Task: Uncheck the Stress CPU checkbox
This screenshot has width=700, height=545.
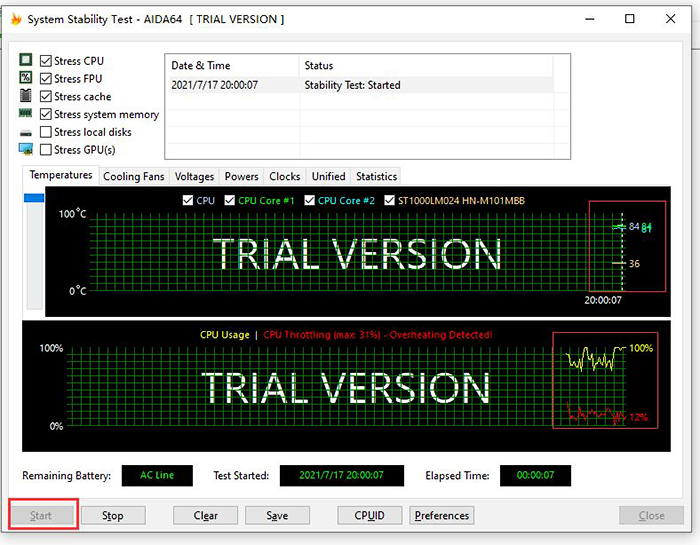Action: pyautogui.click(x=46, y=61)
